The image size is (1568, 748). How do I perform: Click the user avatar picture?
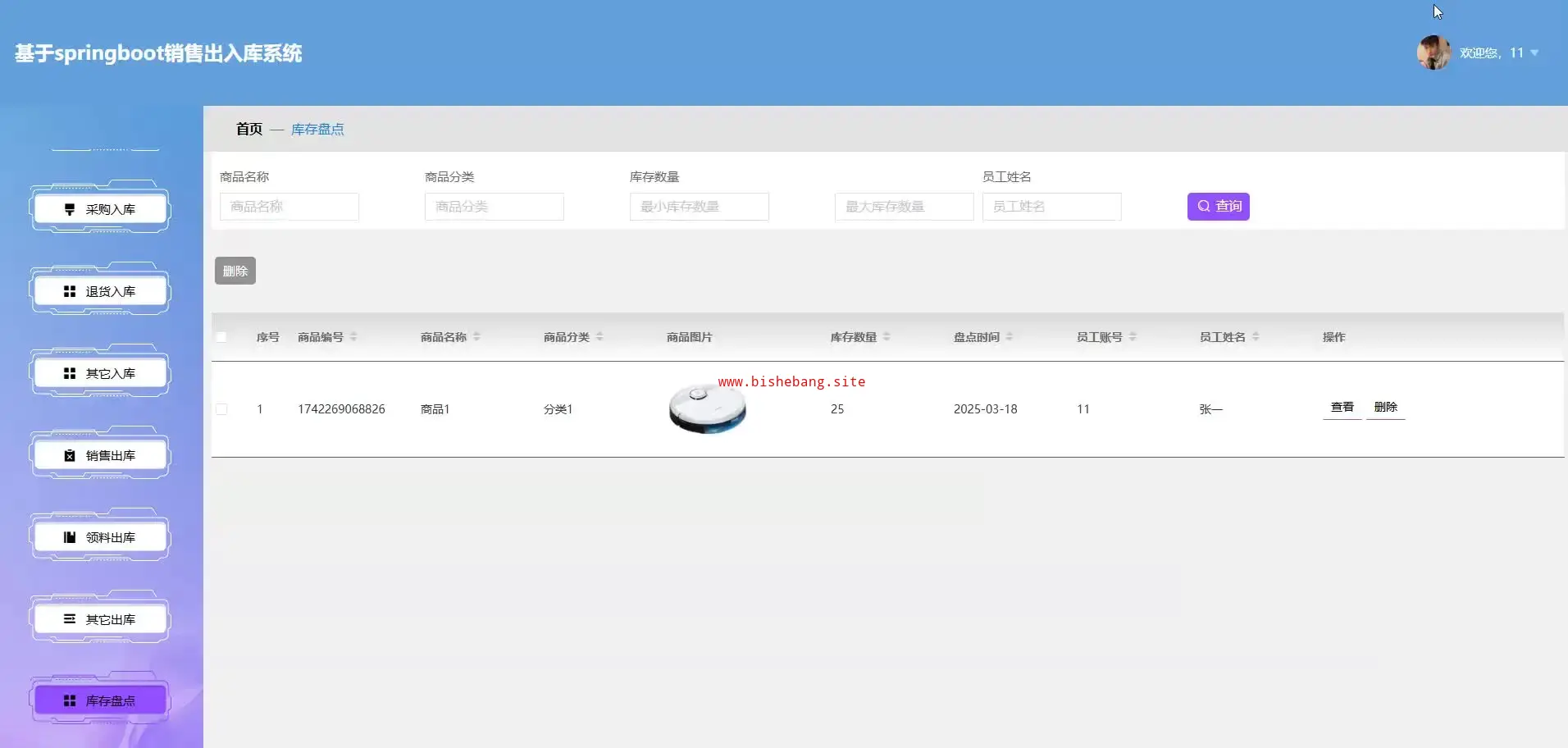1434,52
